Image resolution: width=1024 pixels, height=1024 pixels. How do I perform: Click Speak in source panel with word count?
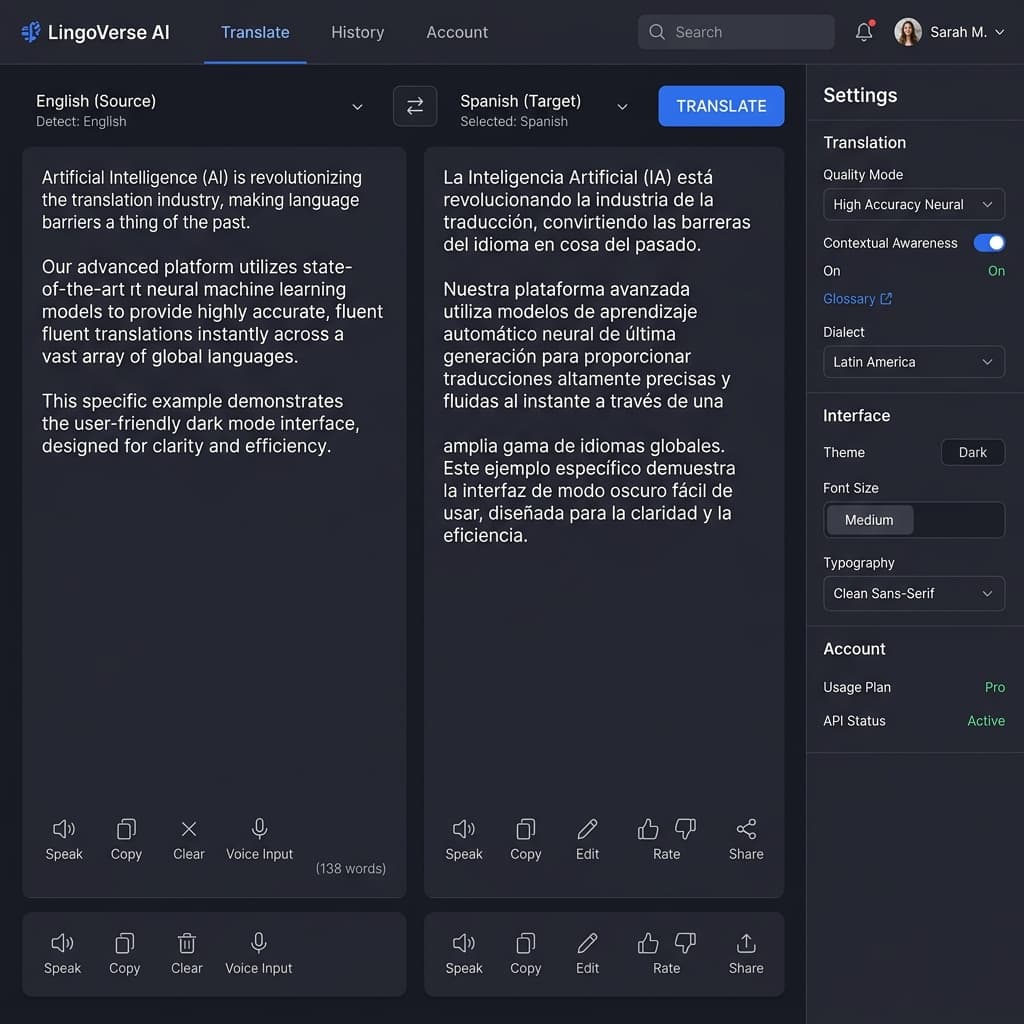(64, 839)
